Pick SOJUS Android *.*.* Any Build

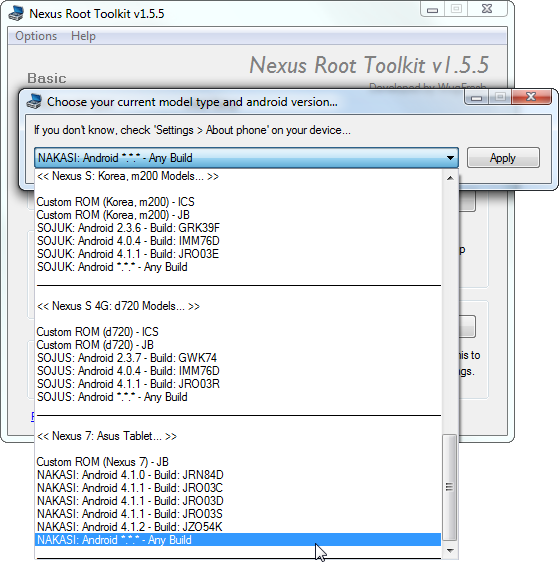click(238, 397)
